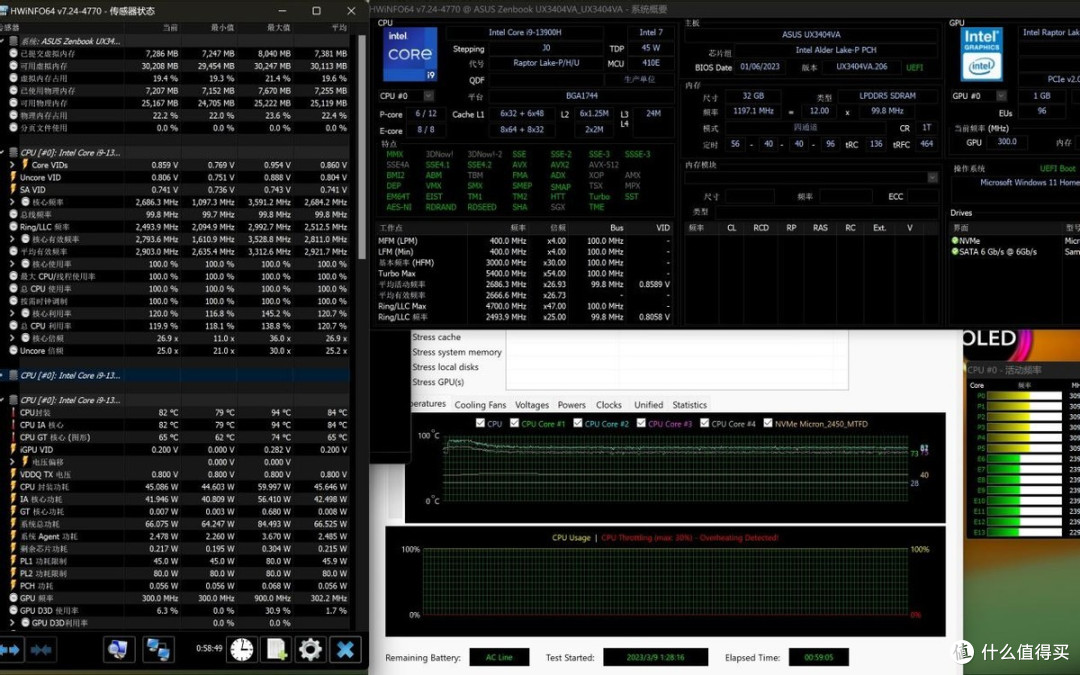Click the clock icon beside 总线频率 row
This screenshot has height=675, width=1080.
13,214
